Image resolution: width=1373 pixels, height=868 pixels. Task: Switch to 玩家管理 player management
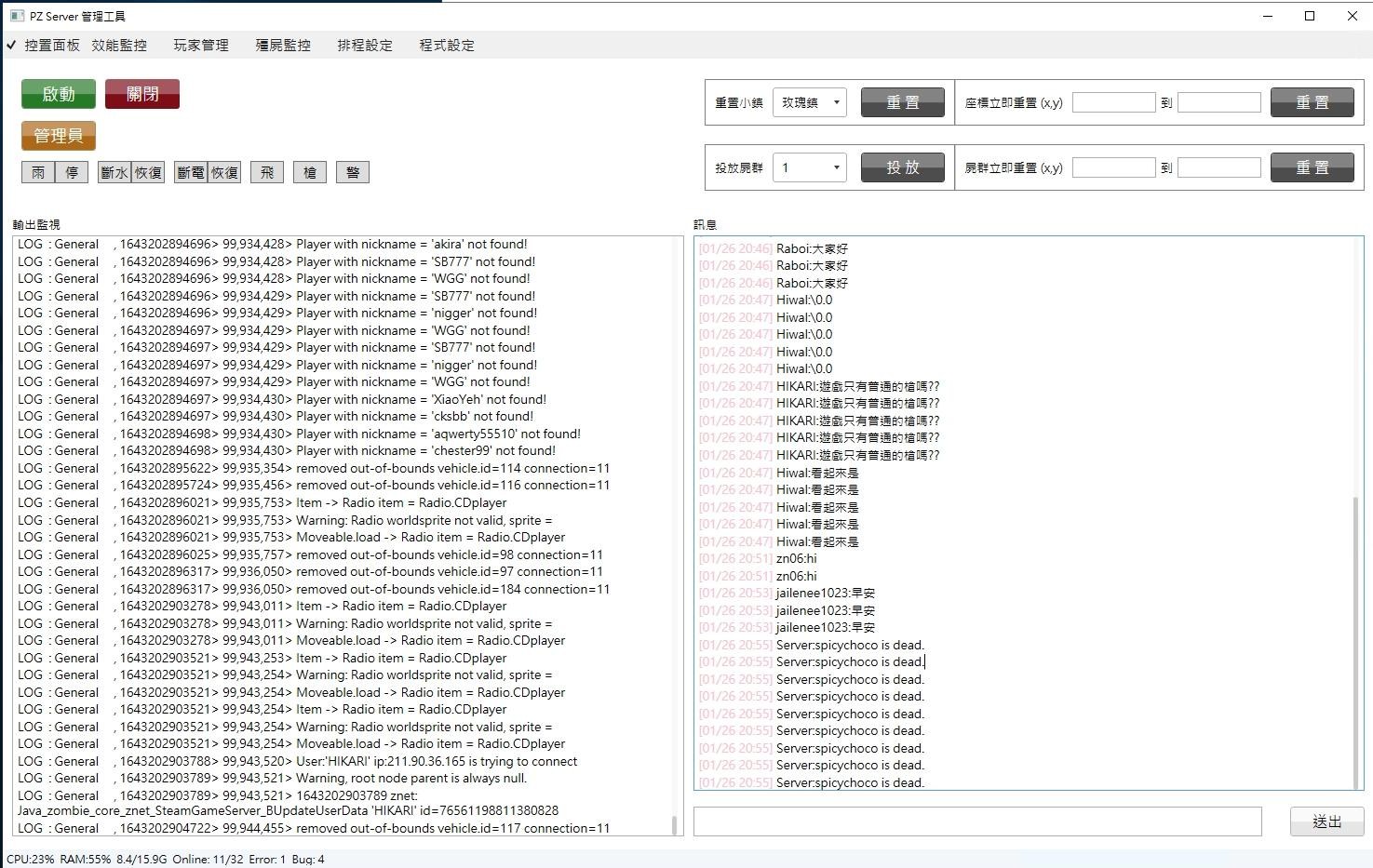[x=201, y=46]
